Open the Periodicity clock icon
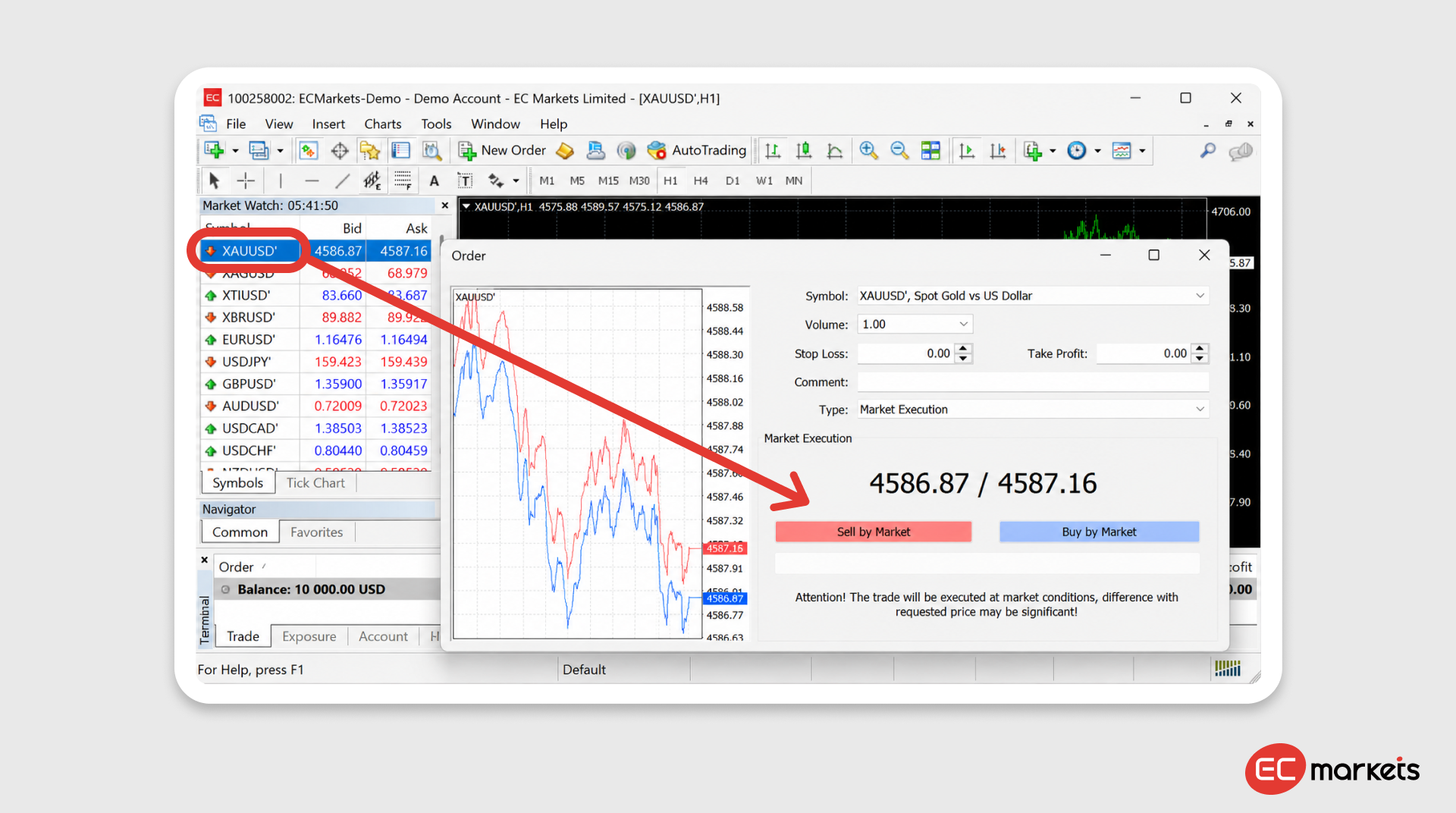Screen dimensions: 1456x813 tap(1076, 150)
